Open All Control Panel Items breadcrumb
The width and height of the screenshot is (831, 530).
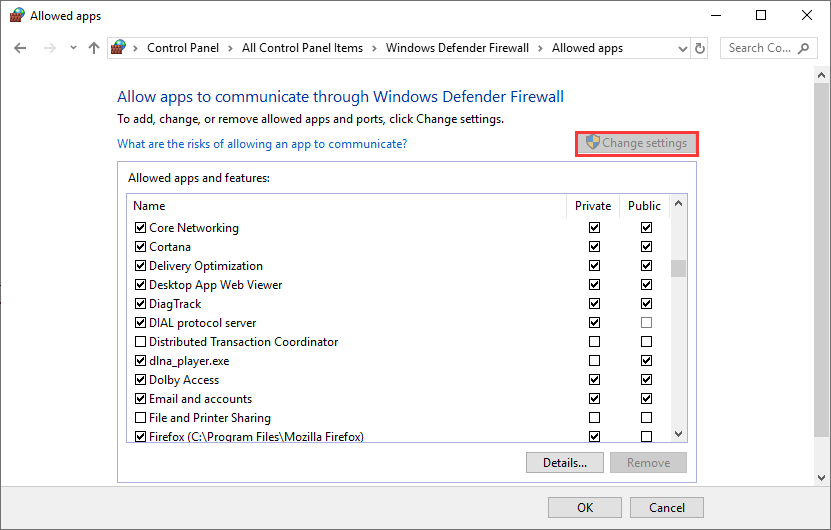[x=302, y=48]
